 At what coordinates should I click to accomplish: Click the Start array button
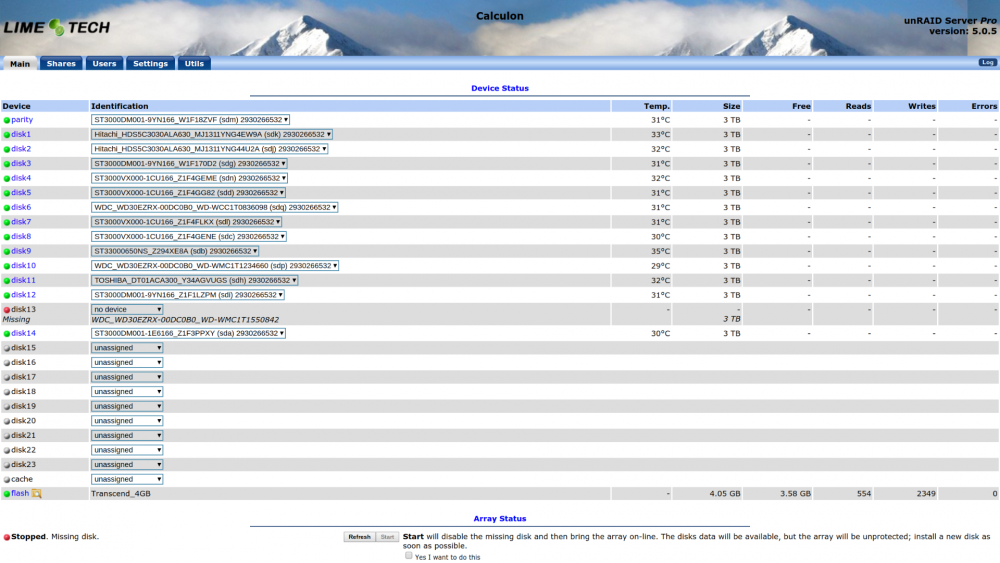pos(387,537)
